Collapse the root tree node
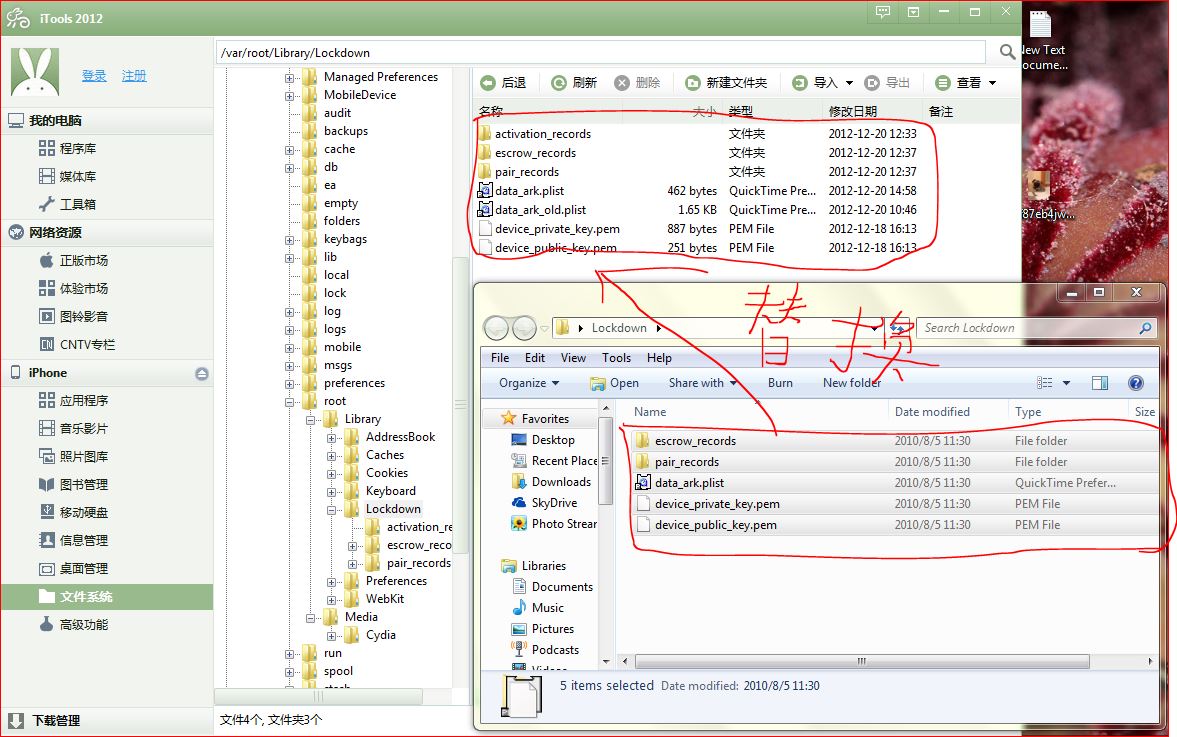This screenshot has width=1177, height=737. (289, 402)
